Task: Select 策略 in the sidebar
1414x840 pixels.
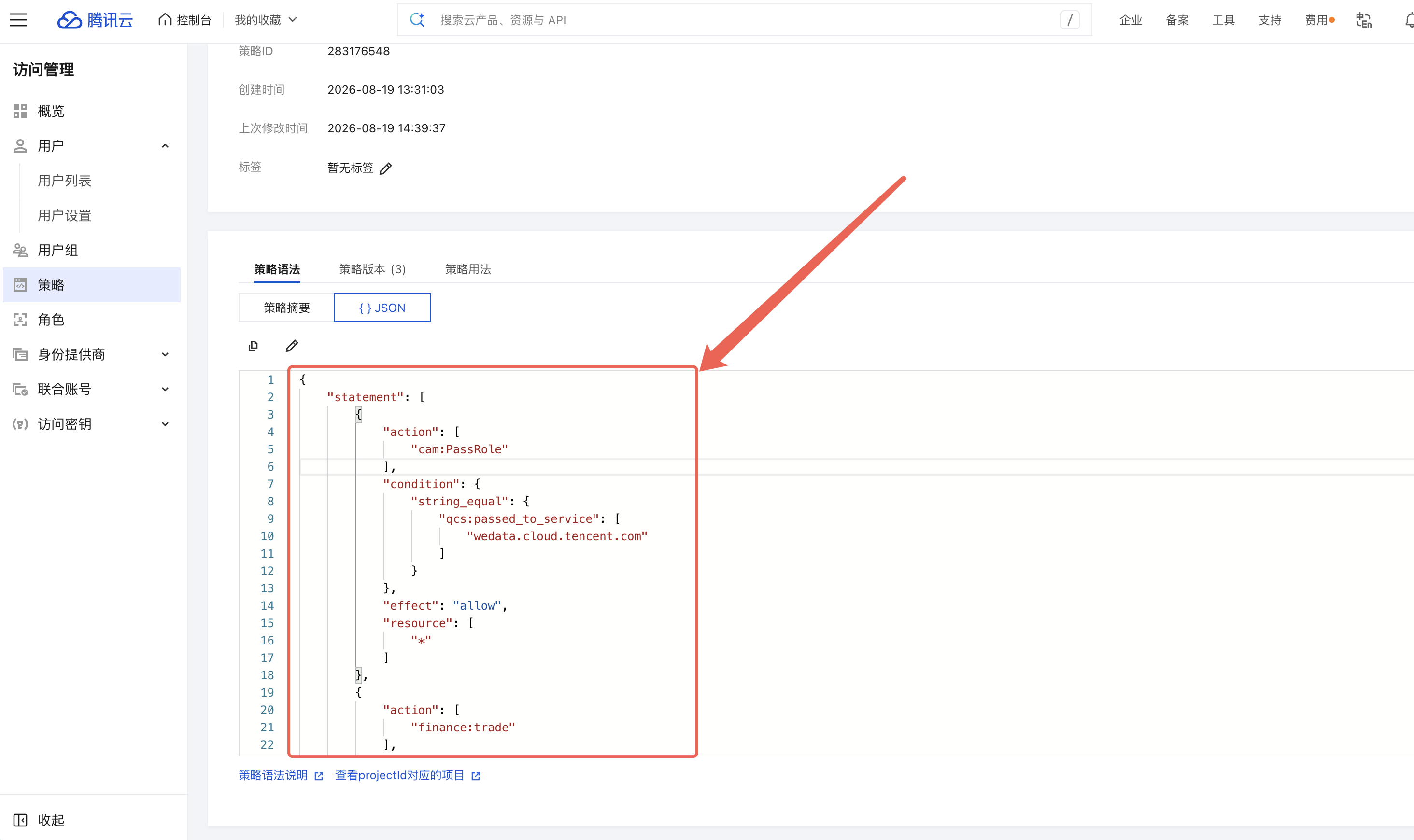Action: point(92,285)
